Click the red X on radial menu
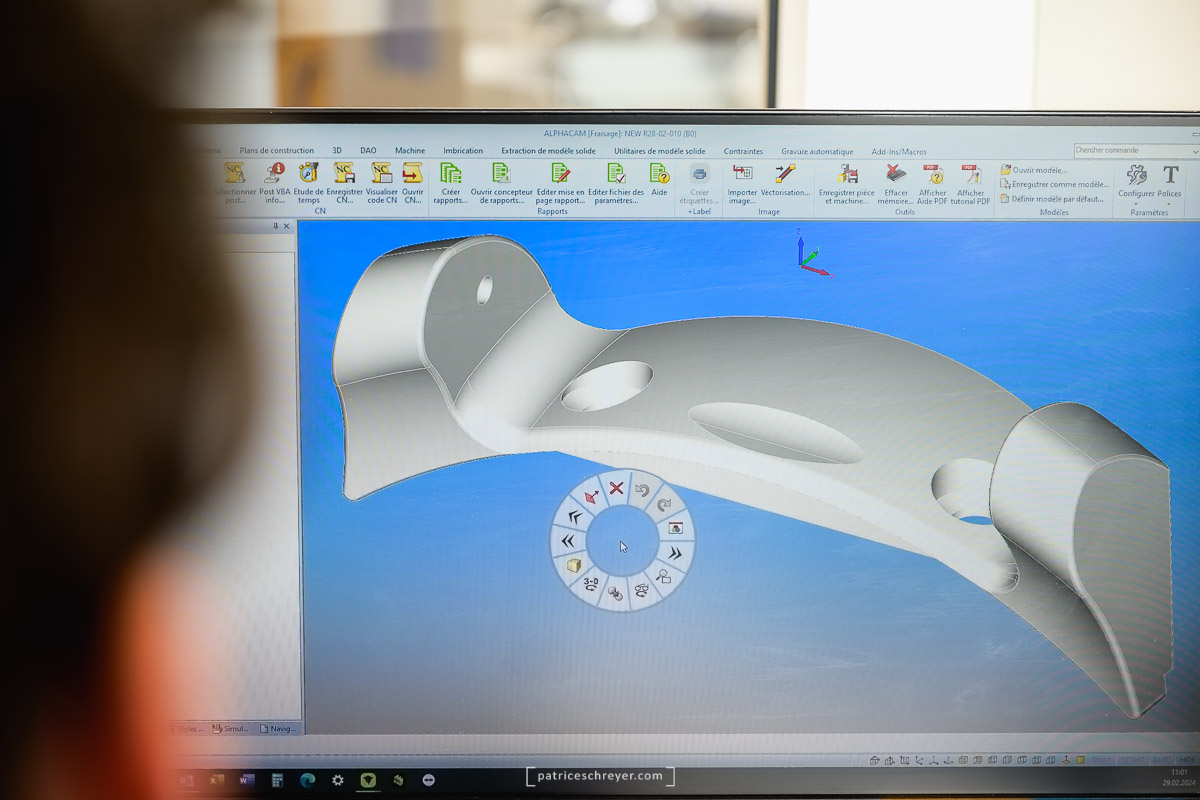The width and height of the screenshot is (1200, 800). (x=616, y=488)
